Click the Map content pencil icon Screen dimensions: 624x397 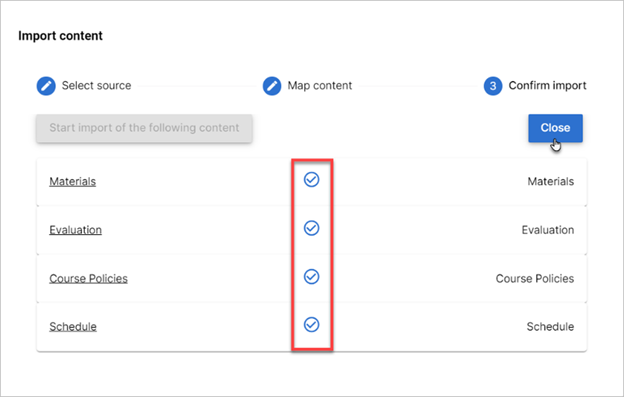pos(272,86)
